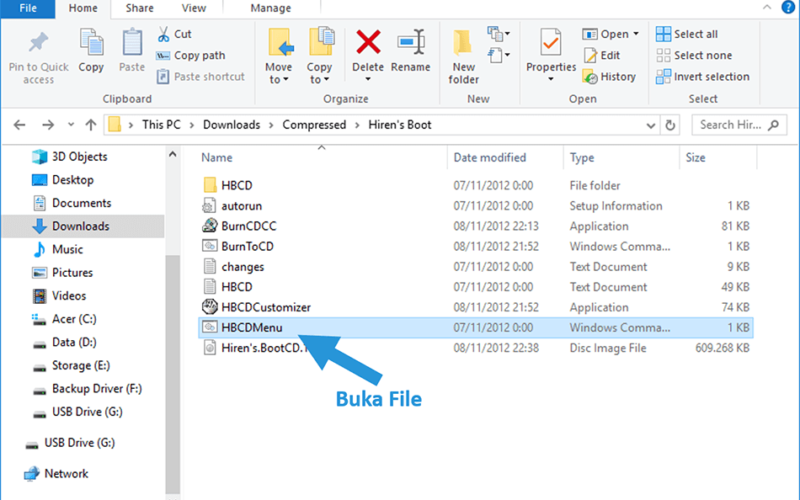Screen dimensions: 800x500
Task: Collapse the ribbon with the chevron
Action: tap(767, 7)
